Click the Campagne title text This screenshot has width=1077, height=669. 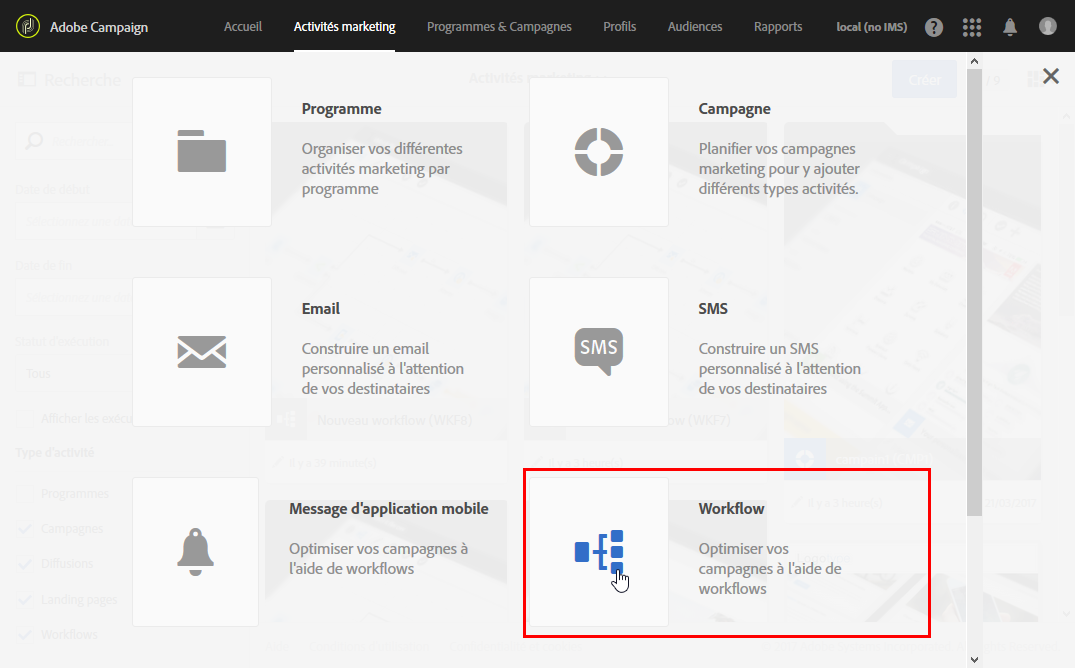tap(734, 109)
